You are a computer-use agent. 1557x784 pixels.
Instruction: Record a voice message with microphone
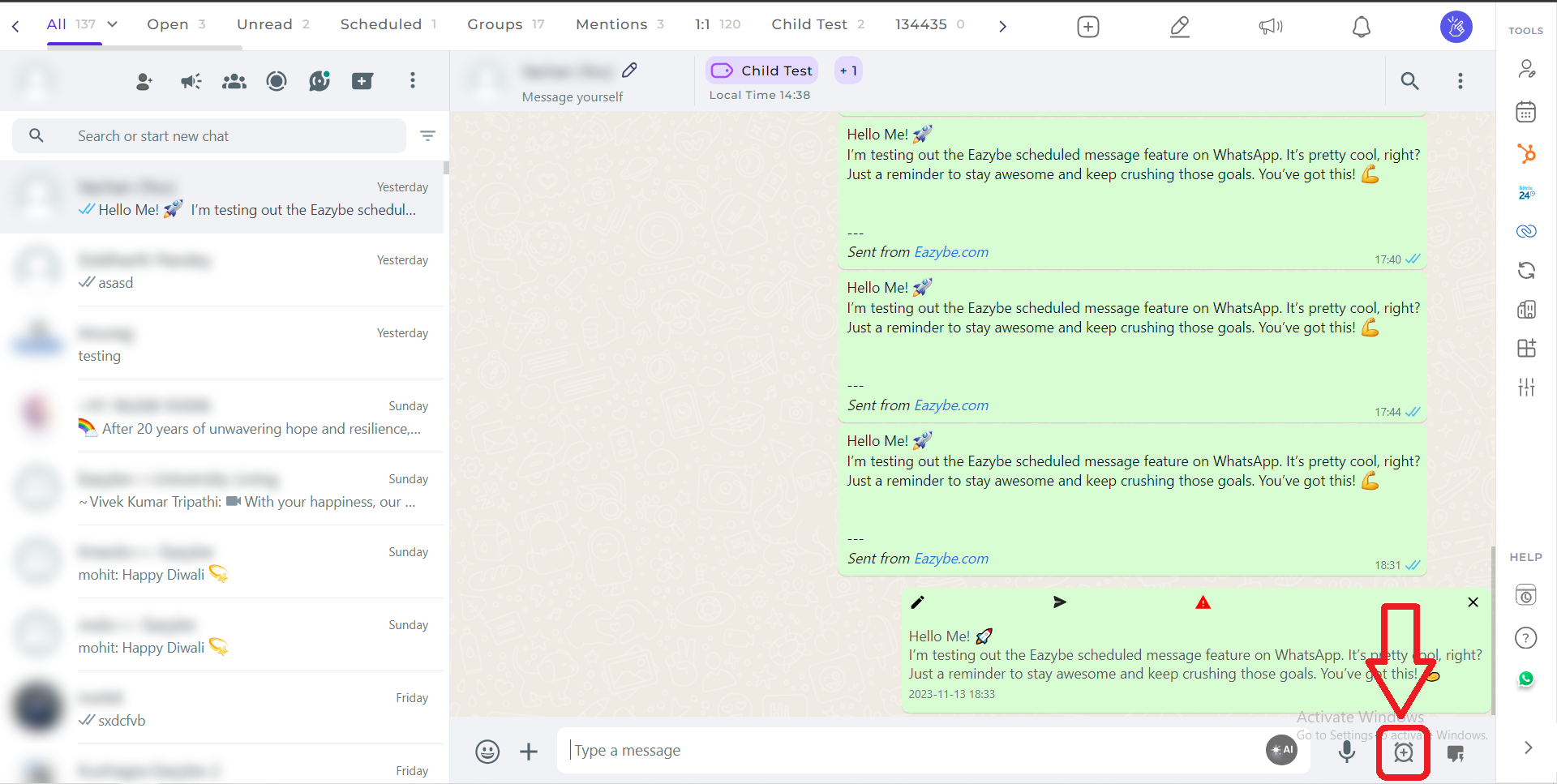1347,752
